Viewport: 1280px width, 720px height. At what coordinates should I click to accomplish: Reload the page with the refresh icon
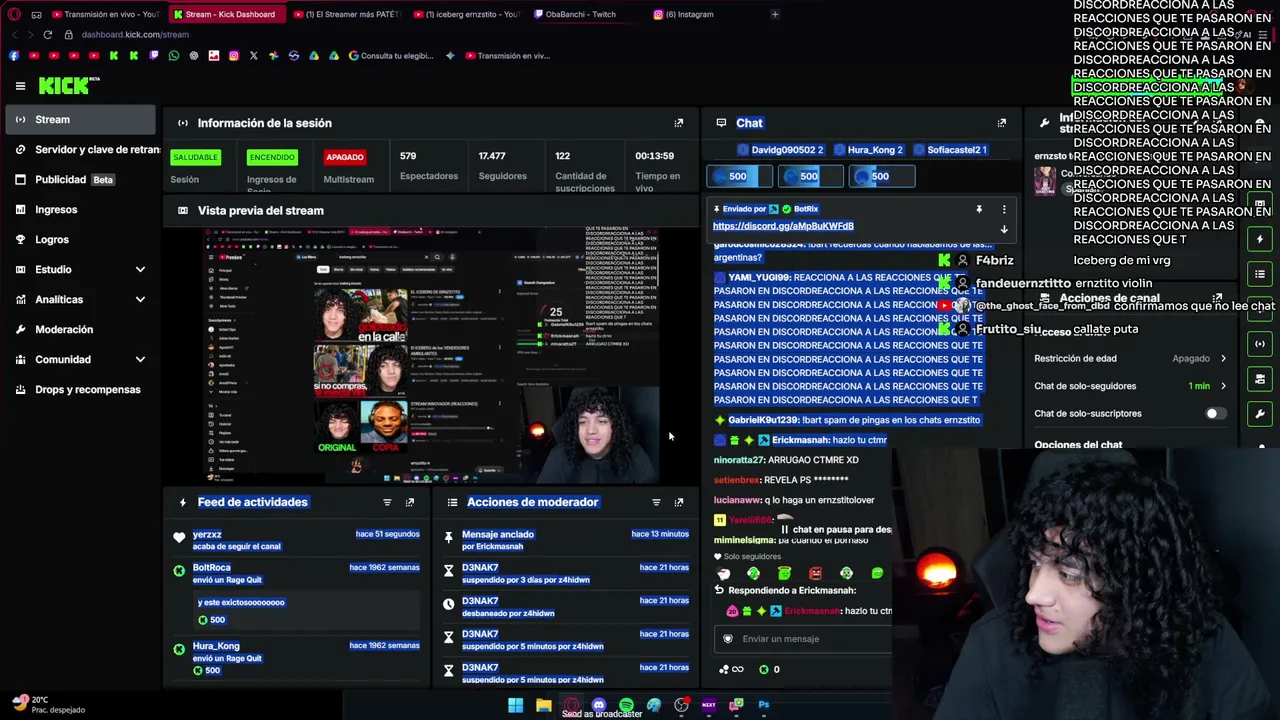(47, 35)
